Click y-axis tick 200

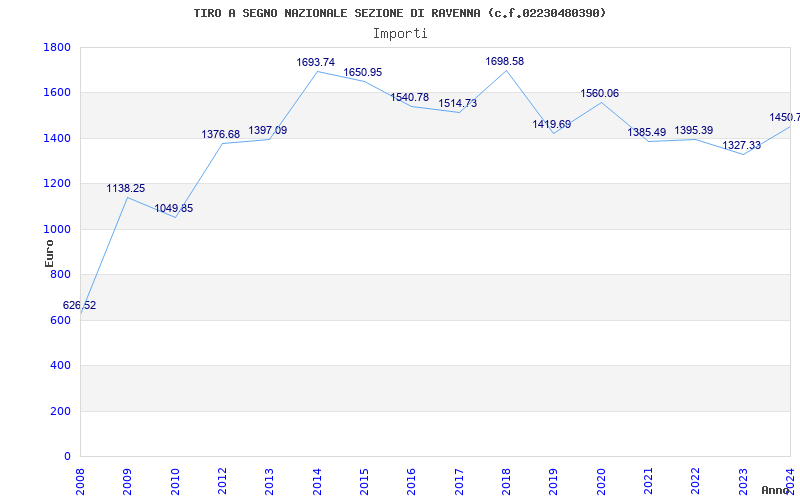(x=60, y=411)
